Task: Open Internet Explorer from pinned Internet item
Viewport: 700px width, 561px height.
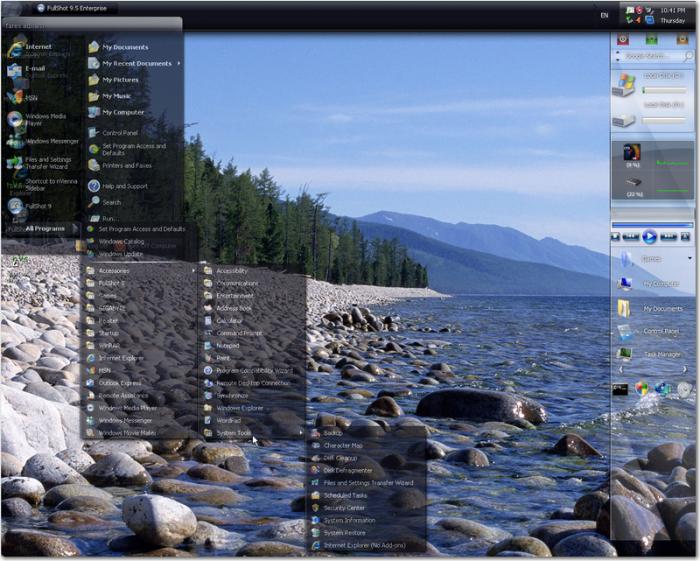Action: click(38, 47)
